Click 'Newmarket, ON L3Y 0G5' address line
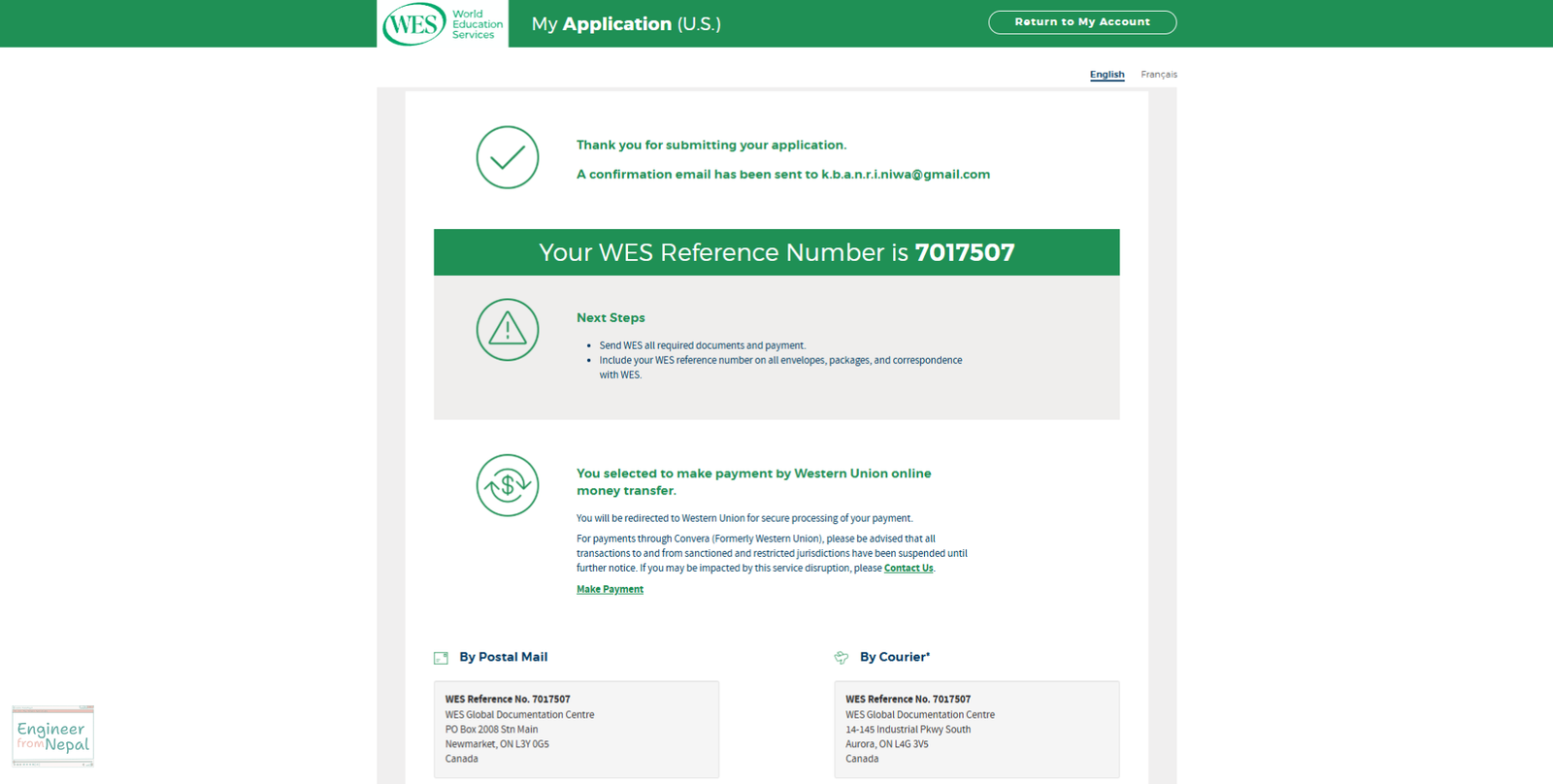The height and width of the screenshot is (784, 1553). coord(497,744)
